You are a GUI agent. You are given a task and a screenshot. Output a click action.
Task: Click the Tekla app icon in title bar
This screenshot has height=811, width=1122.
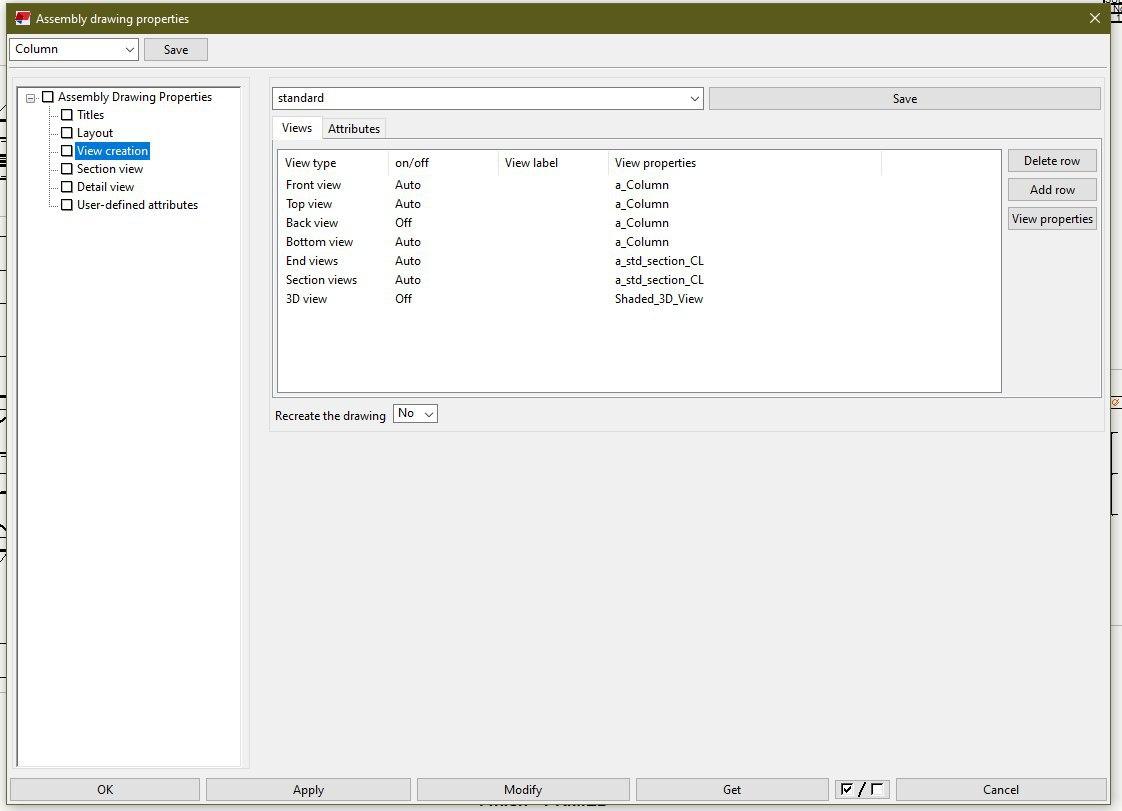(x=22, y=18)
